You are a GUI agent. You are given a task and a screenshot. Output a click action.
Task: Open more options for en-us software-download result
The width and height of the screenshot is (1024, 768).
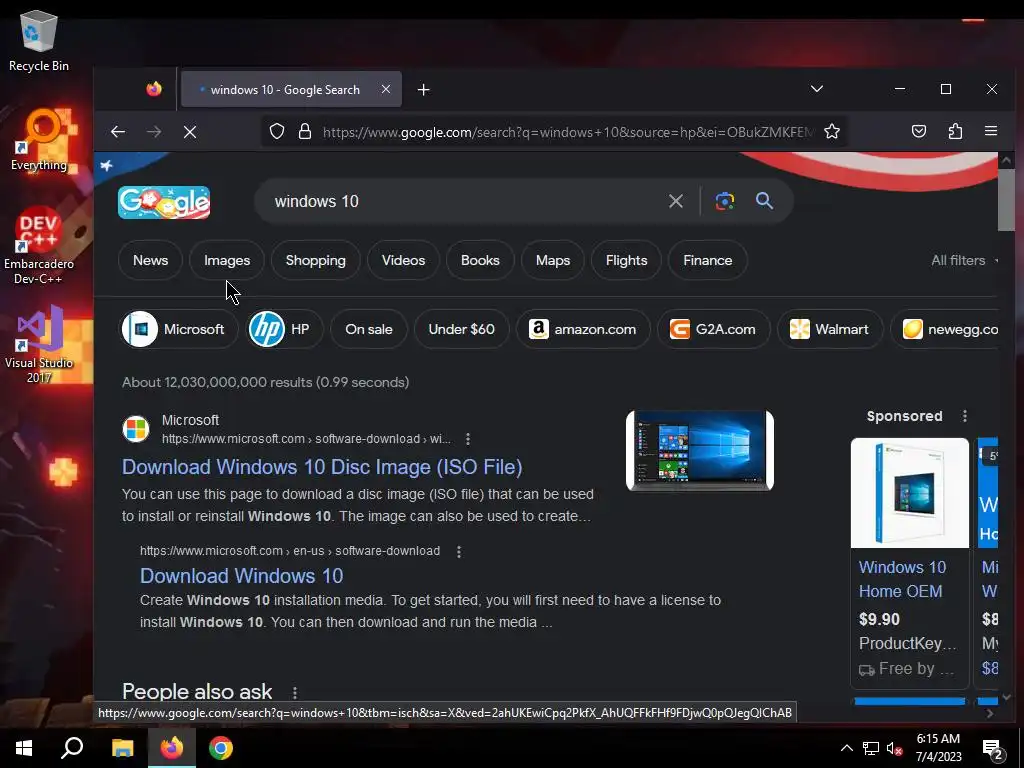coord(459,551)
